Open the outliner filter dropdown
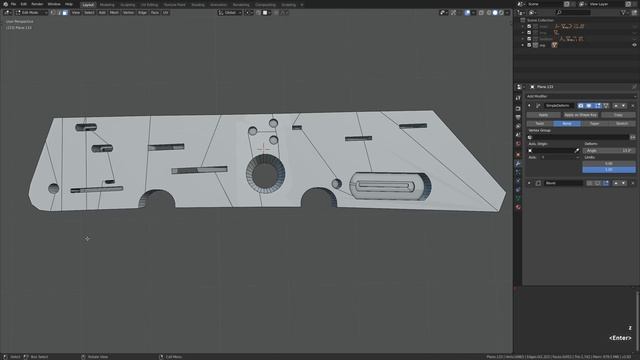This screenshot has height=360, width=640. (624, 13)
